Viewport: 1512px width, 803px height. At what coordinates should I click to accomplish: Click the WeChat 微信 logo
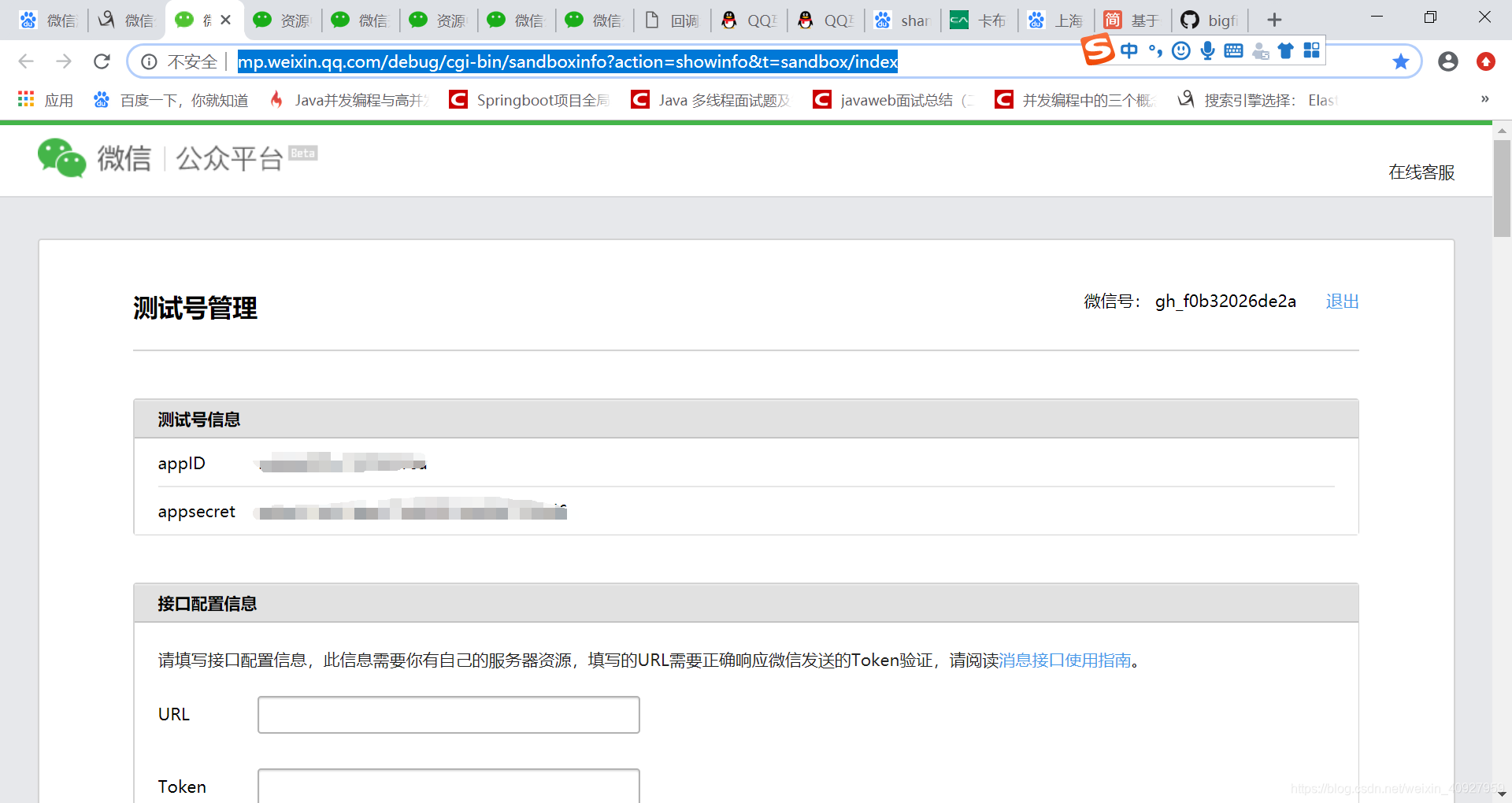tap(94, 158)
